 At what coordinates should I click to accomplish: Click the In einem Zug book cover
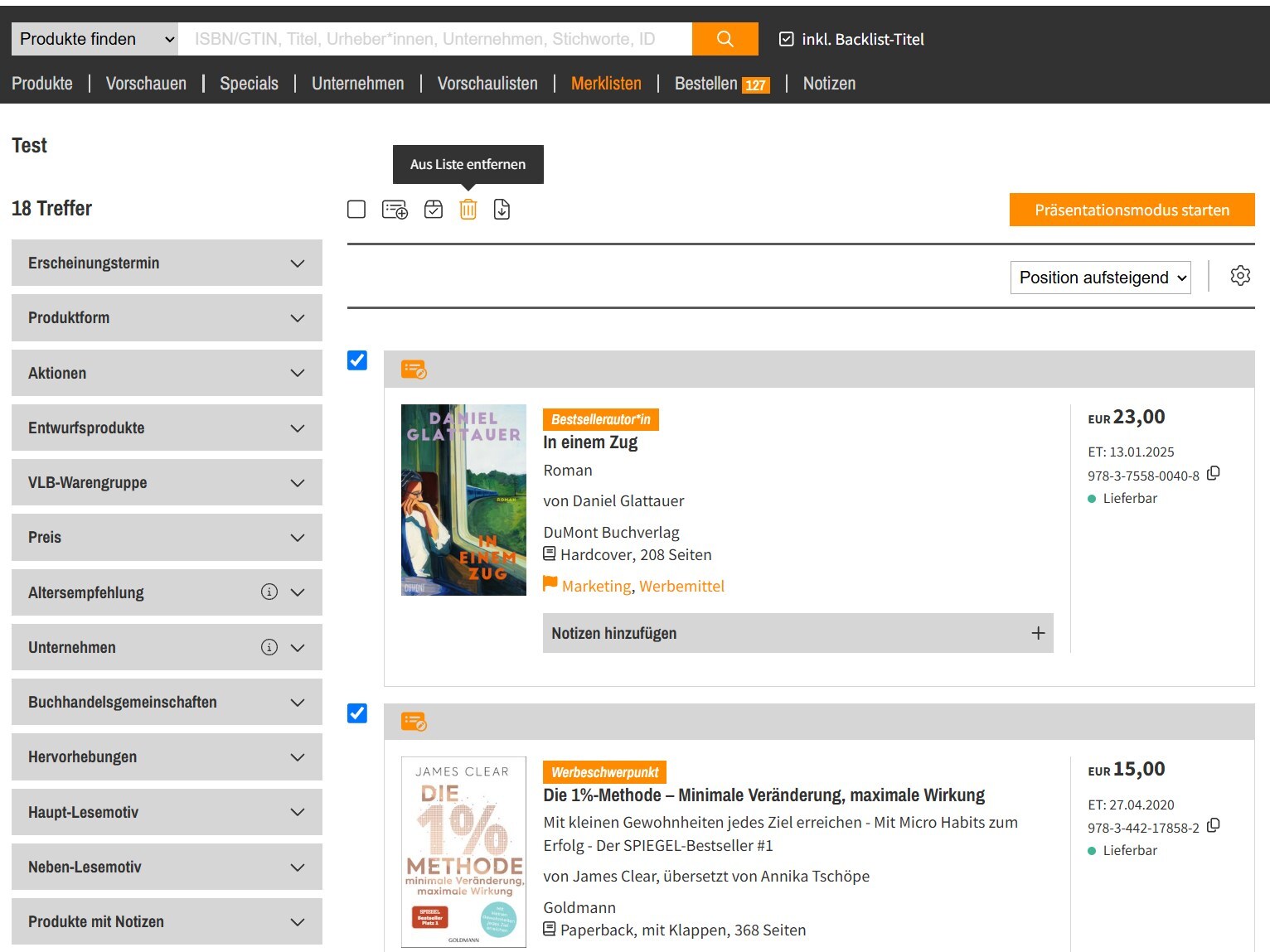(463, 500)
